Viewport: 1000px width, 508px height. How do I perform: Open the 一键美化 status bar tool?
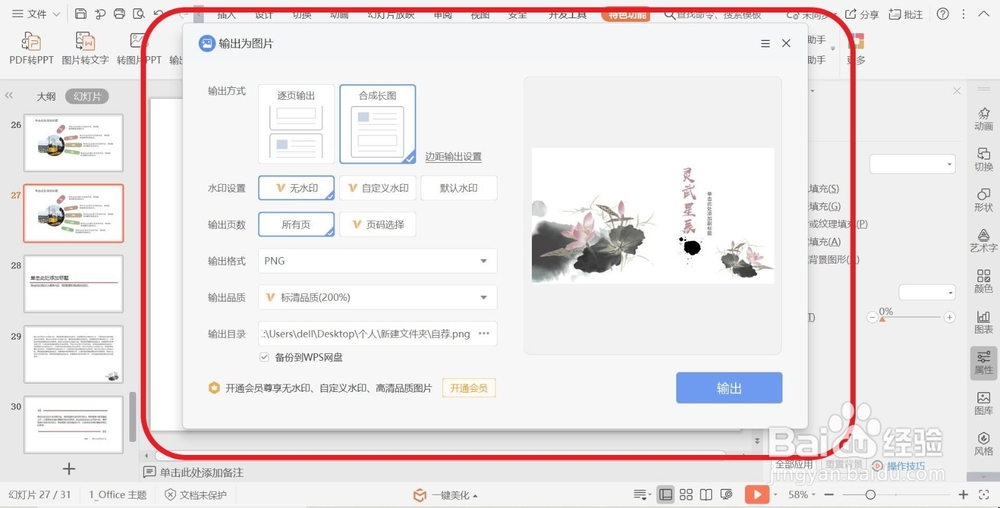pyautogui.click(x=445, y=495)
